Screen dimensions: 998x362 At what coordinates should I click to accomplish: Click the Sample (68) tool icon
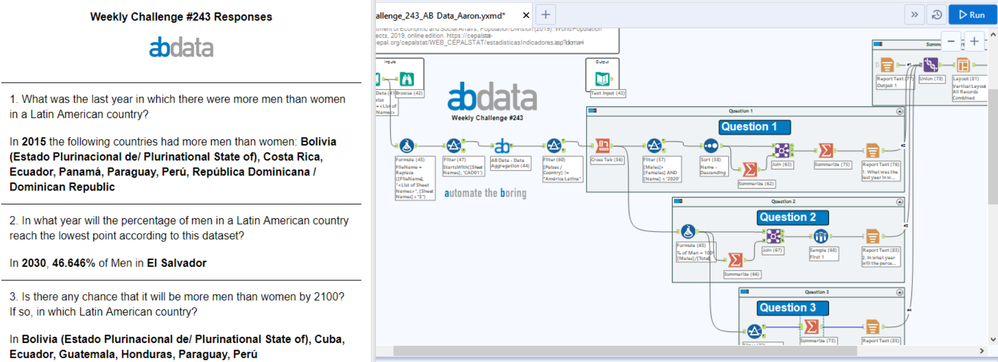click(821, 236)
